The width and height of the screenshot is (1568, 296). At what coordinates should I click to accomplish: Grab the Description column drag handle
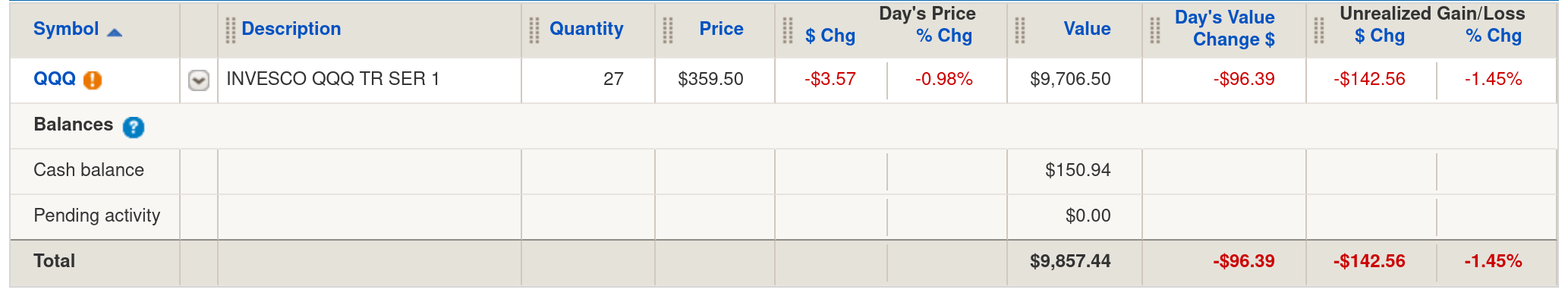pos(231,30)
